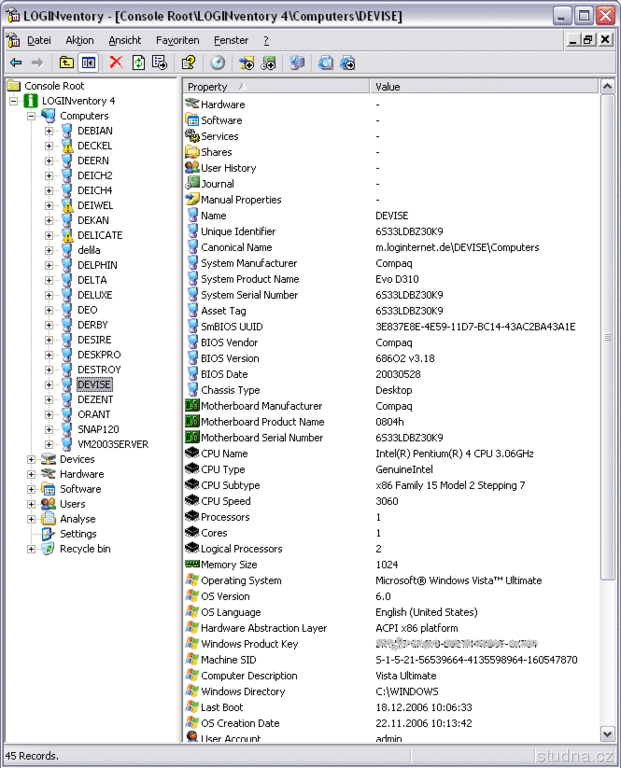Collapse the LOGINventory 4 tree node
621x768 pixels.
(x=14, y=101)
